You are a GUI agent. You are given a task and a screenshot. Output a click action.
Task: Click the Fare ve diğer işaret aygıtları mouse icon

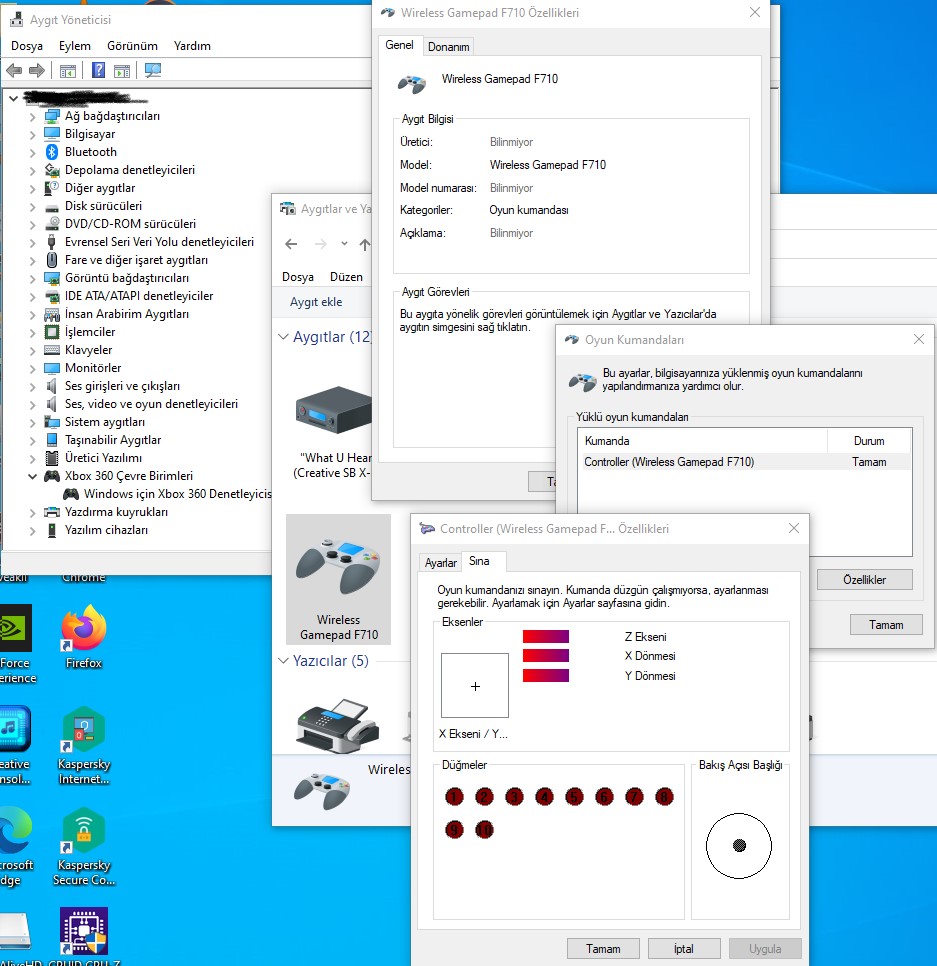tap(52, 260)
